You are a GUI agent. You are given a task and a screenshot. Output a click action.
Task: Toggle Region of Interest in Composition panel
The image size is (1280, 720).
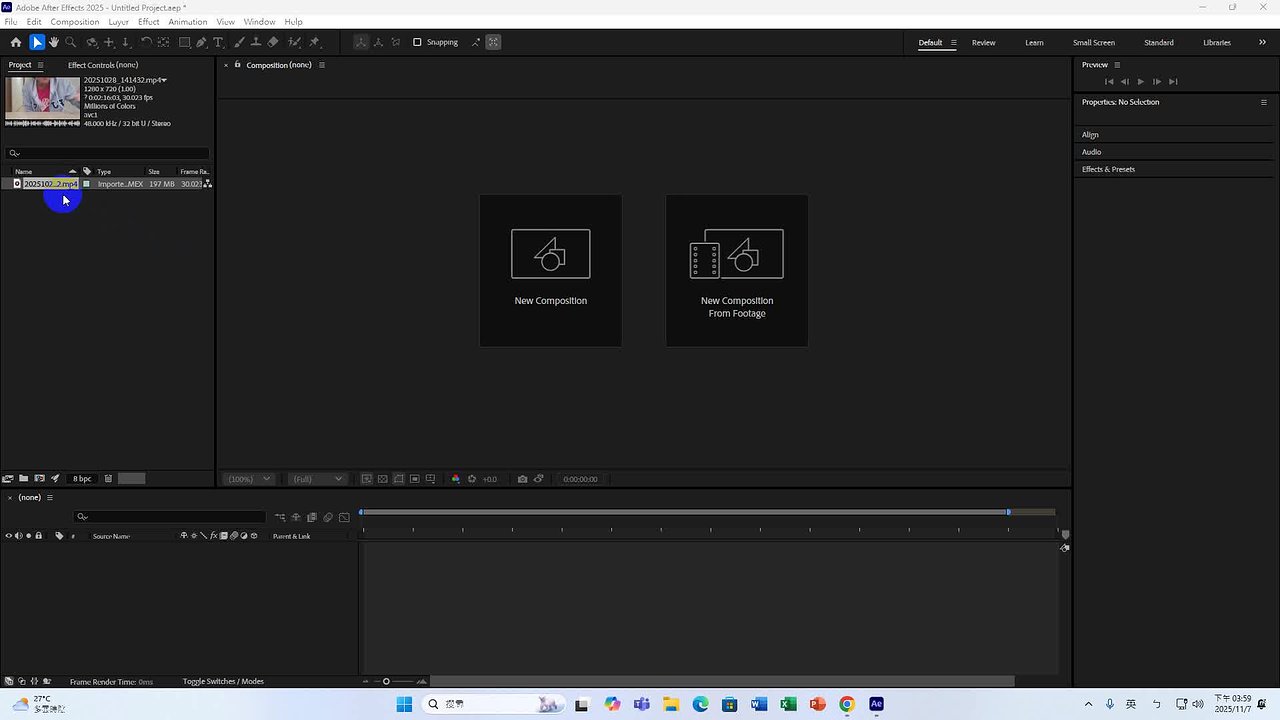point(414,478)
